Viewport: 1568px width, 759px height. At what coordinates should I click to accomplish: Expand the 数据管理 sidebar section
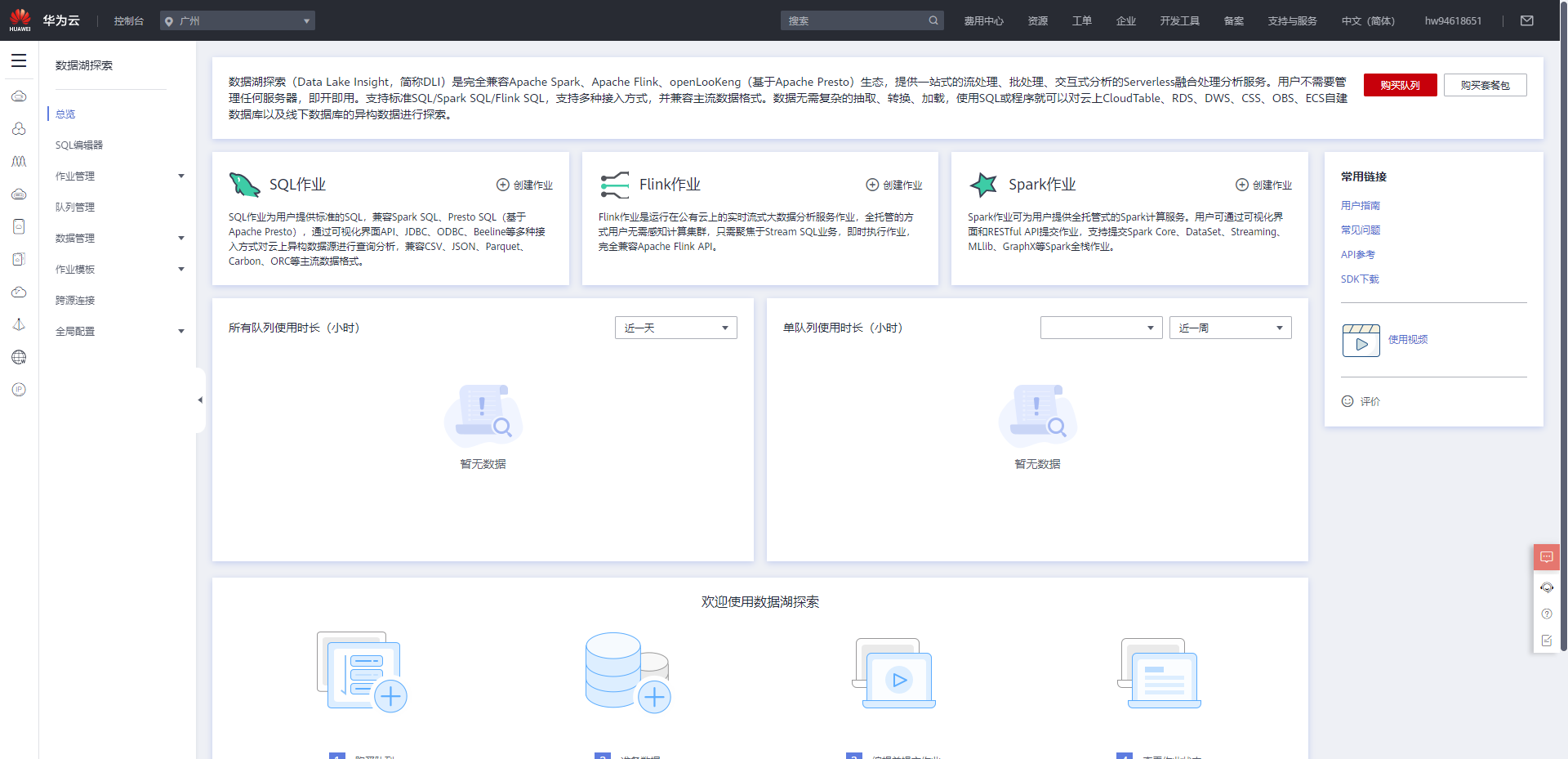pyautogui.click(x=118, y=238)
